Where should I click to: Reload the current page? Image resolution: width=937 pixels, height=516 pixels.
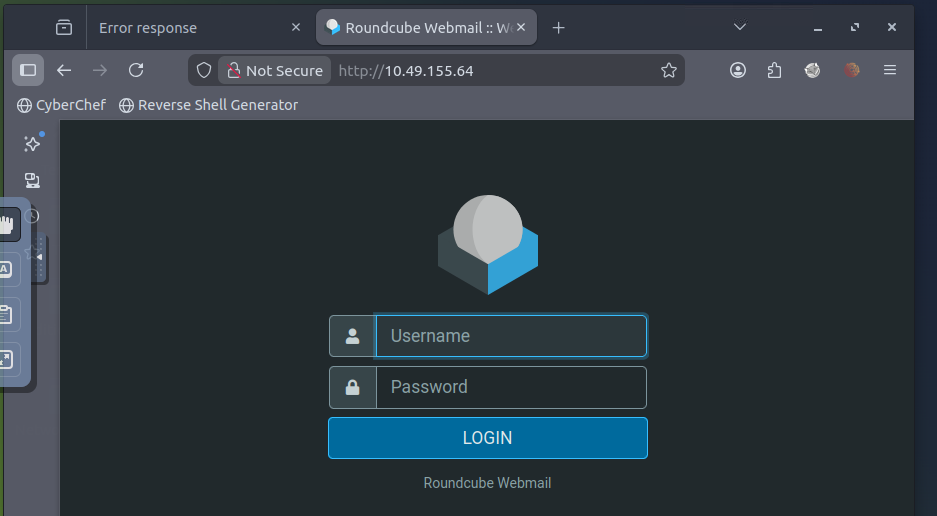[136, 71]
